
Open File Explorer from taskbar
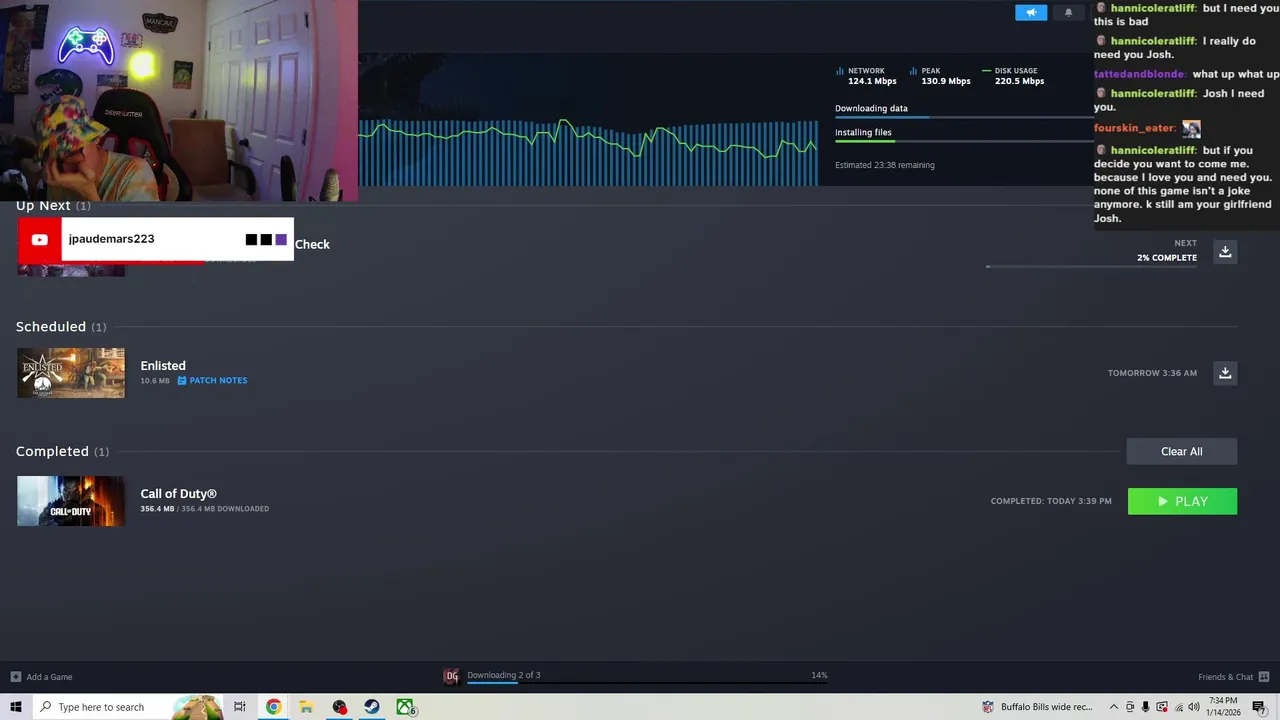click(306, 707)
